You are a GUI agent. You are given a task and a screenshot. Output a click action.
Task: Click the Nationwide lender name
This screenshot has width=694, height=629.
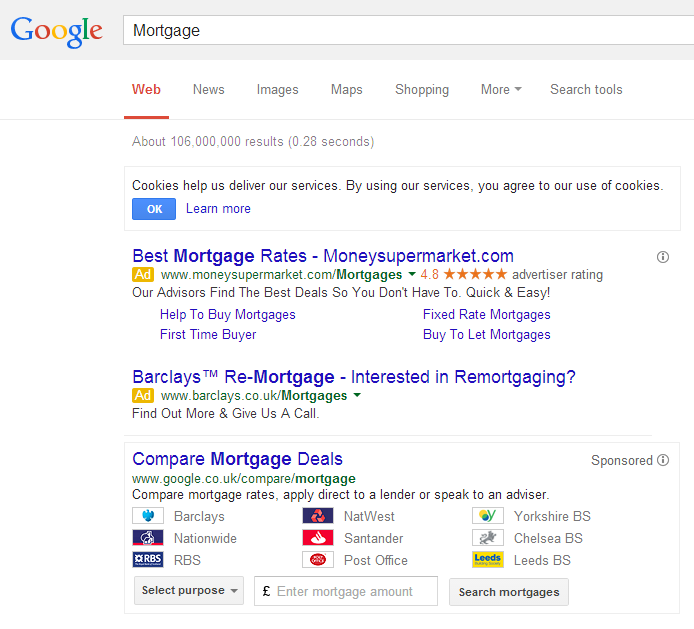click(205, 538)
